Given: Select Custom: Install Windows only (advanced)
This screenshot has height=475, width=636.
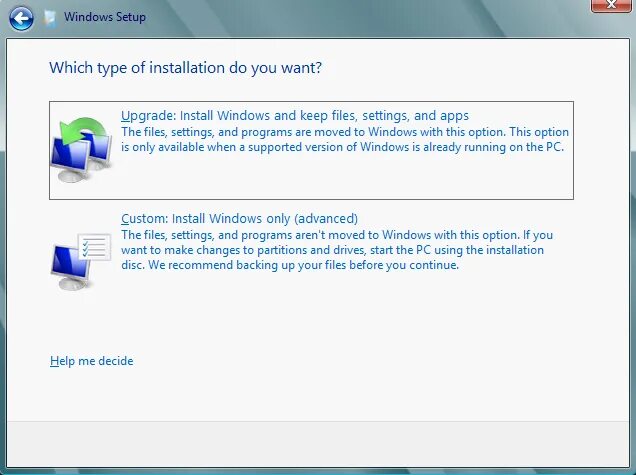Looking at the screenshot, I should click(x=239, y=219).
